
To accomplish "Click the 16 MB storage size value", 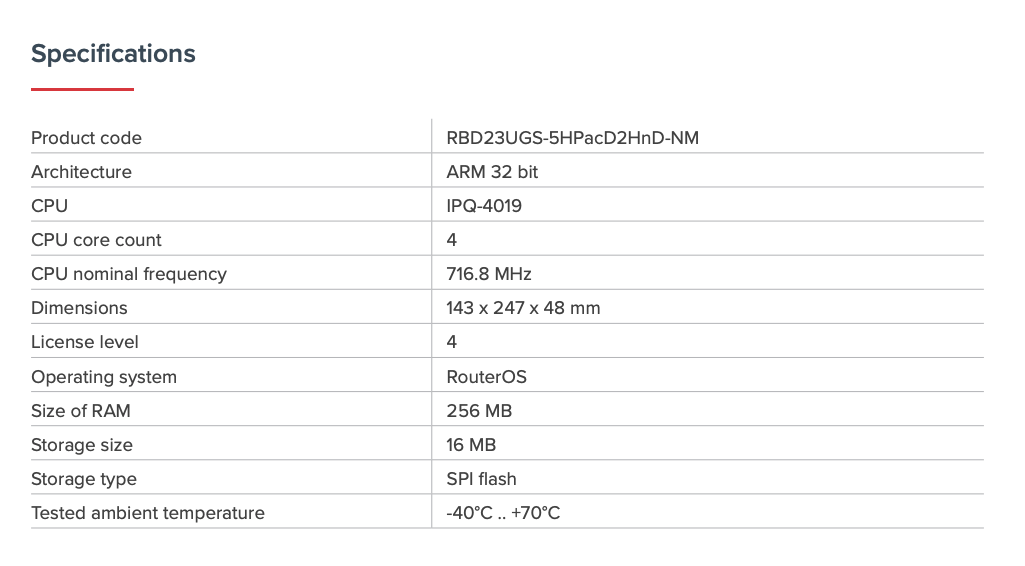I will tap(471, 445).
